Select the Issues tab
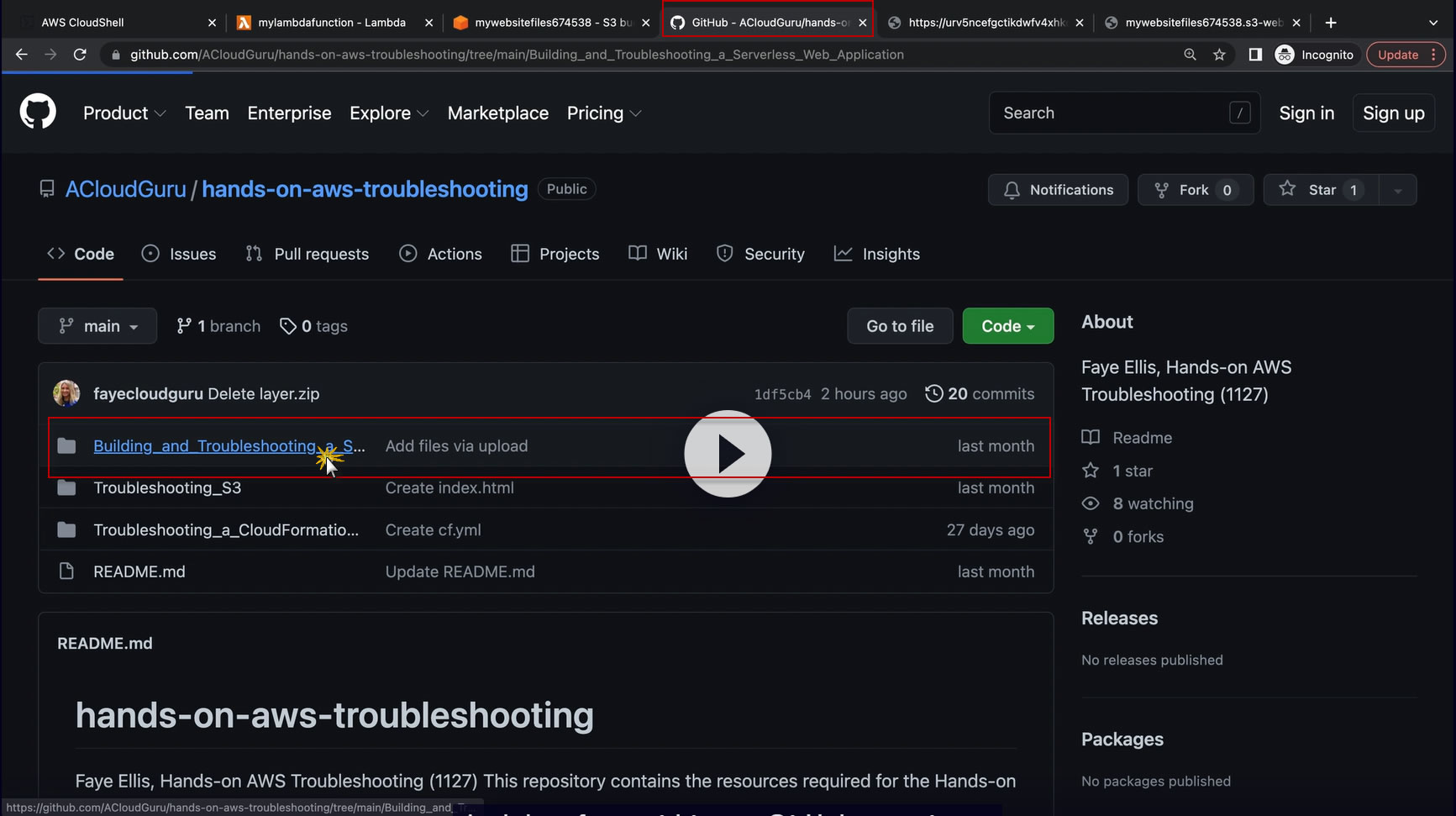This screenshot has width=1456, height=816. (x=179, y=254)
